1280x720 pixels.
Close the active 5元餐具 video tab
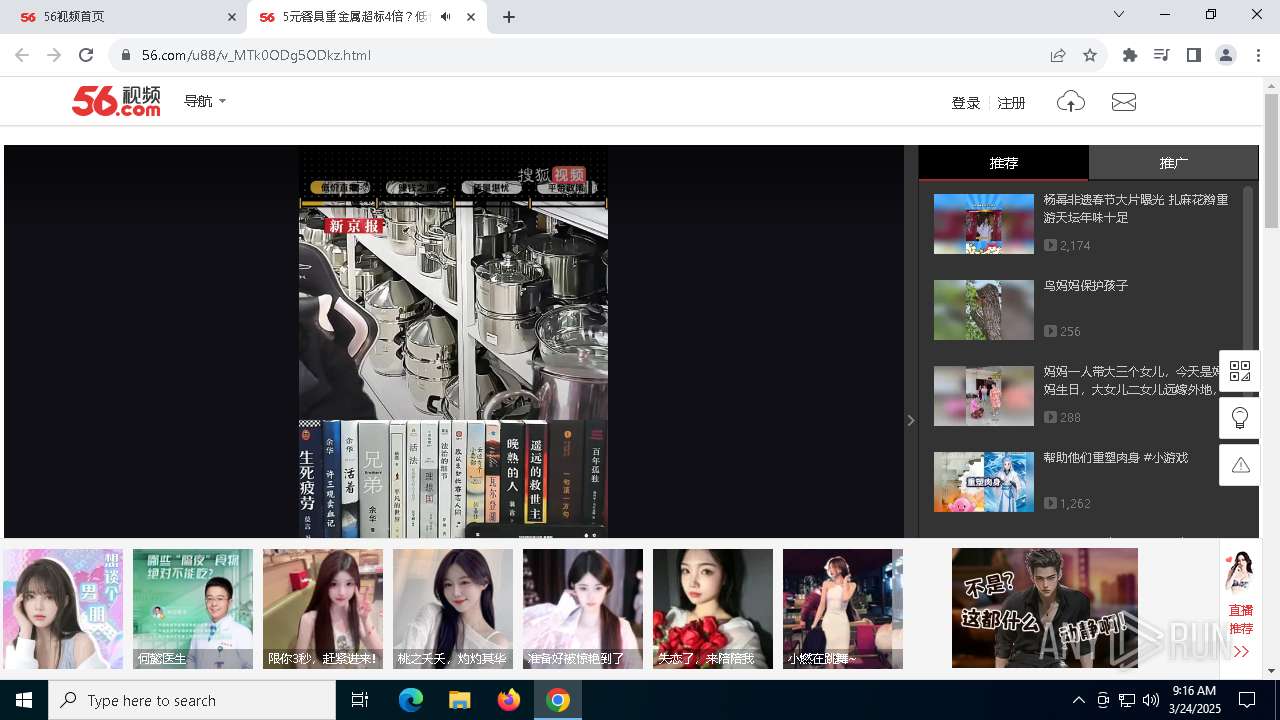point(471,17)
